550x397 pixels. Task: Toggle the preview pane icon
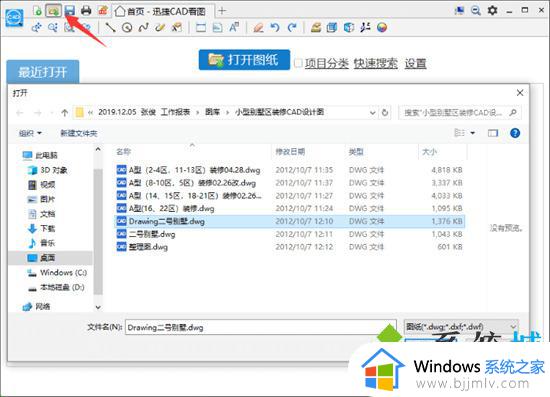[x=493, y=133]
